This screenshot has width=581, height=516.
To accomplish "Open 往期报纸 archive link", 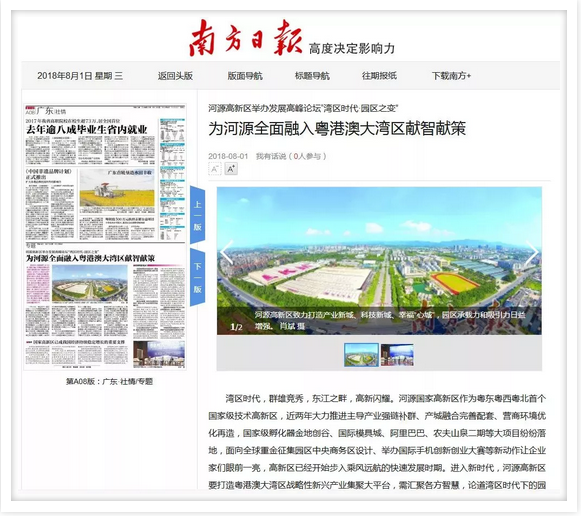I will click(x=379, y=76).
